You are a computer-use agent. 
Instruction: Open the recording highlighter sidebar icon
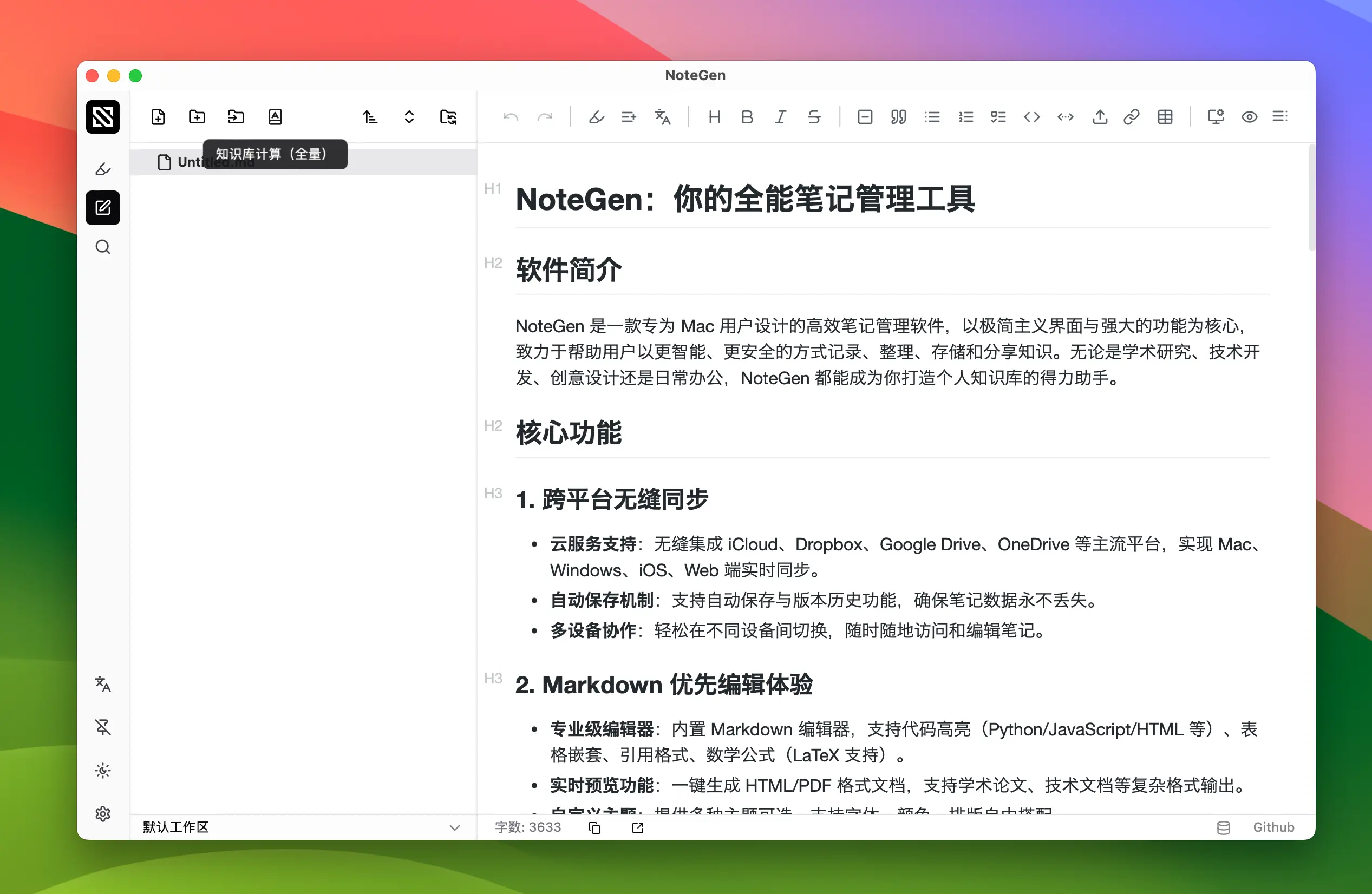point(103,169)
